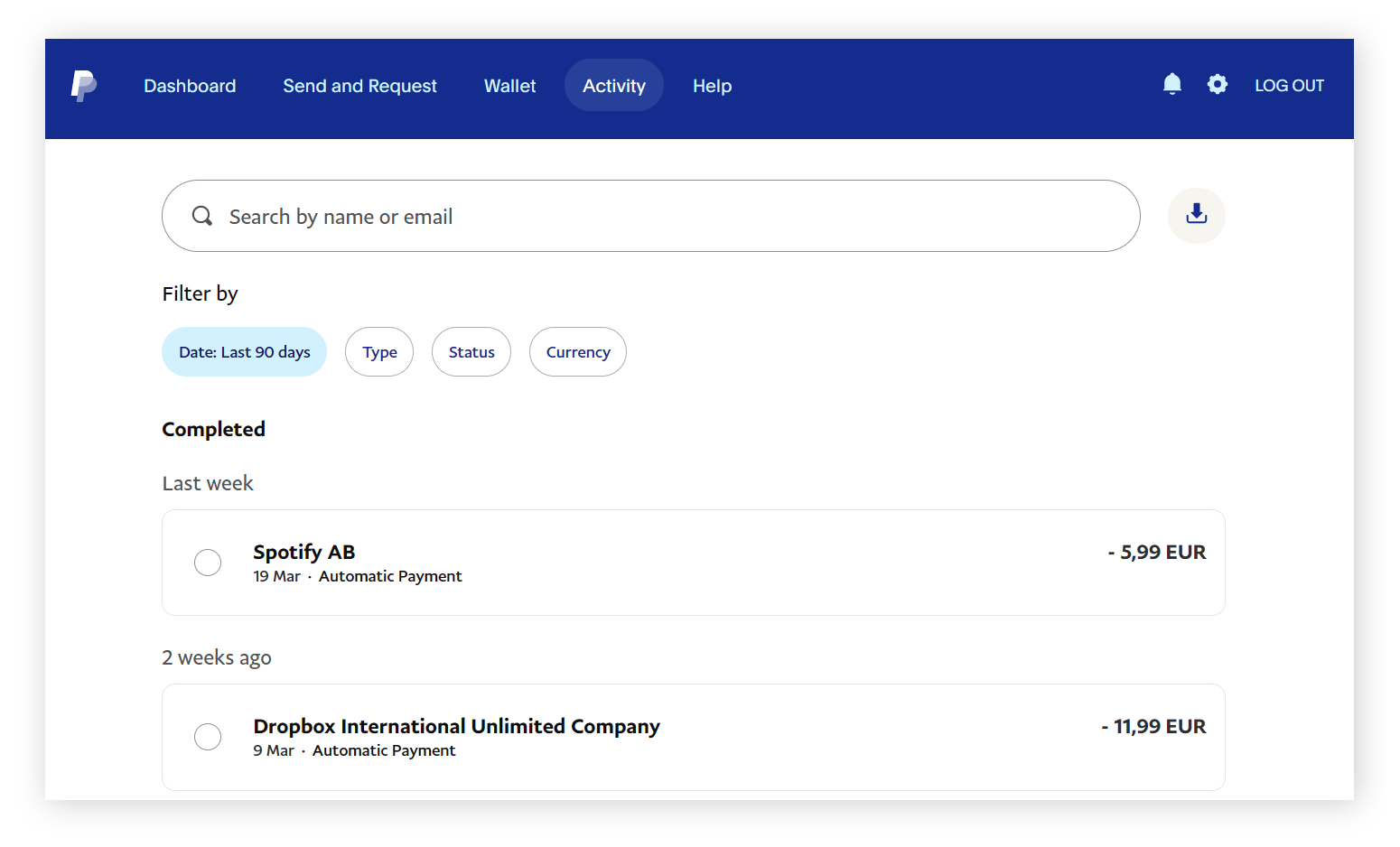Viewport: 1400px width, 847px height.
Task: Select the Dropbox International transaction radio button
Action: coord(208,737)
